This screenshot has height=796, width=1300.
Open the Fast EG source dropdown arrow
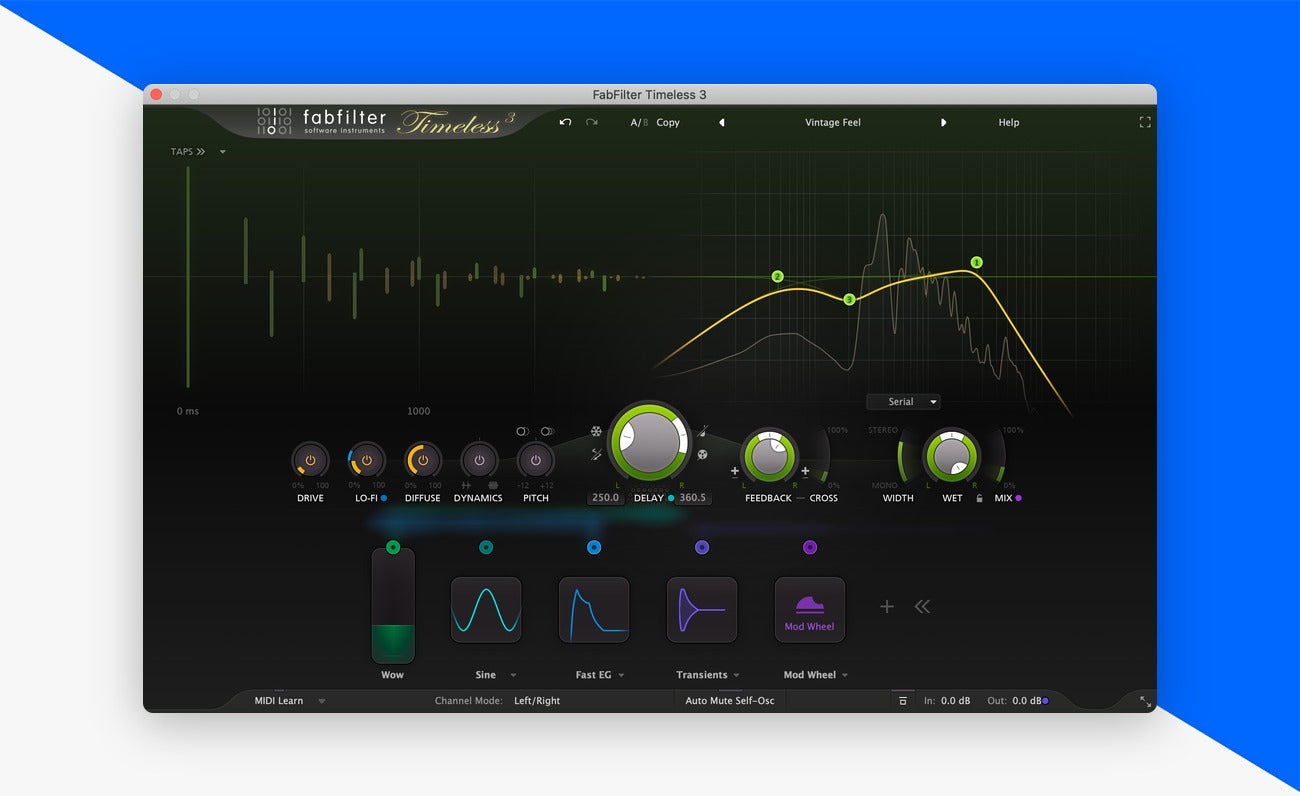tap(621, 675)
